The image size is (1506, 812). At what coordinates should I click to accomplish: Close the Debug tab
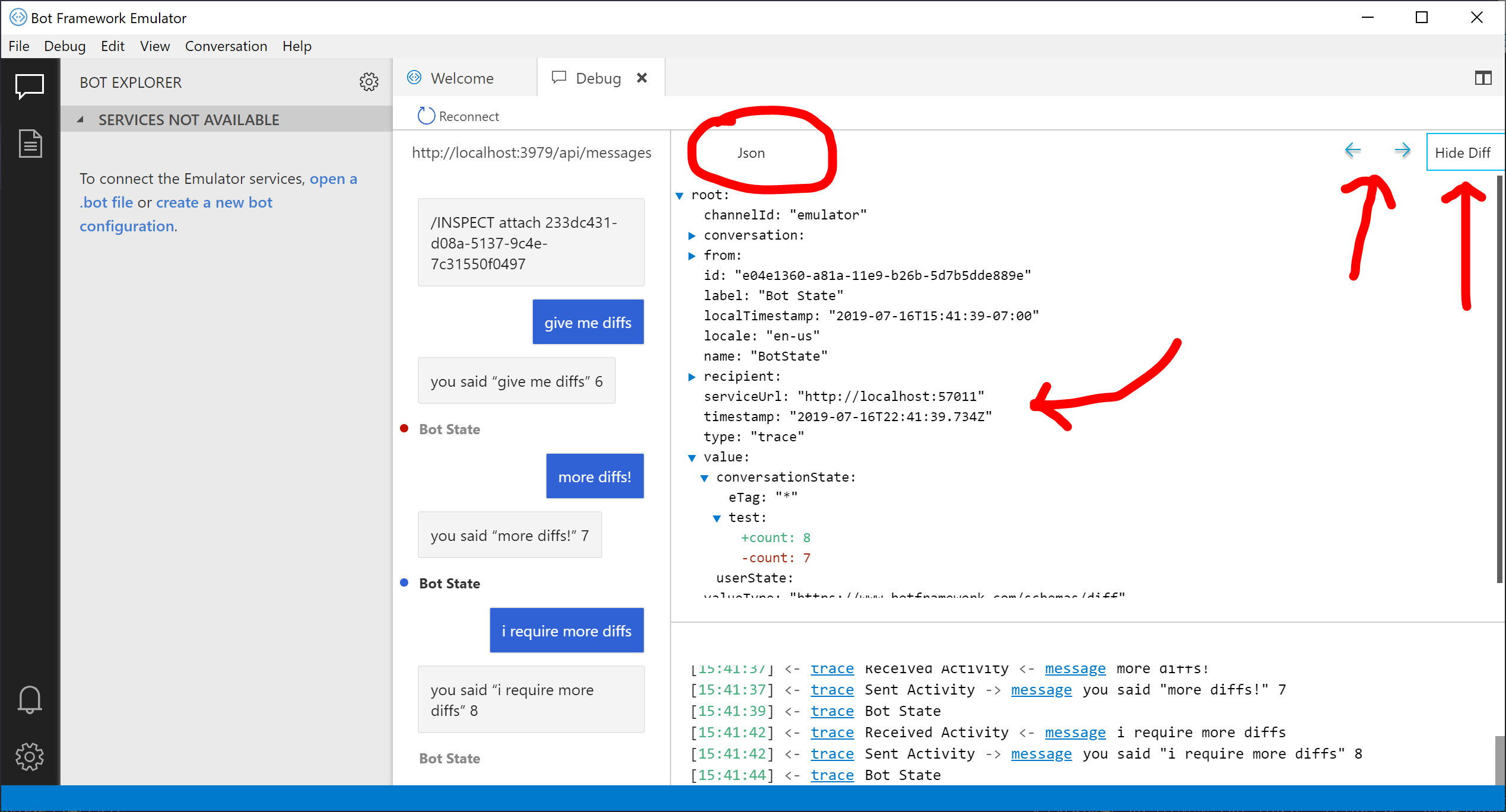[x=641, y=78]
